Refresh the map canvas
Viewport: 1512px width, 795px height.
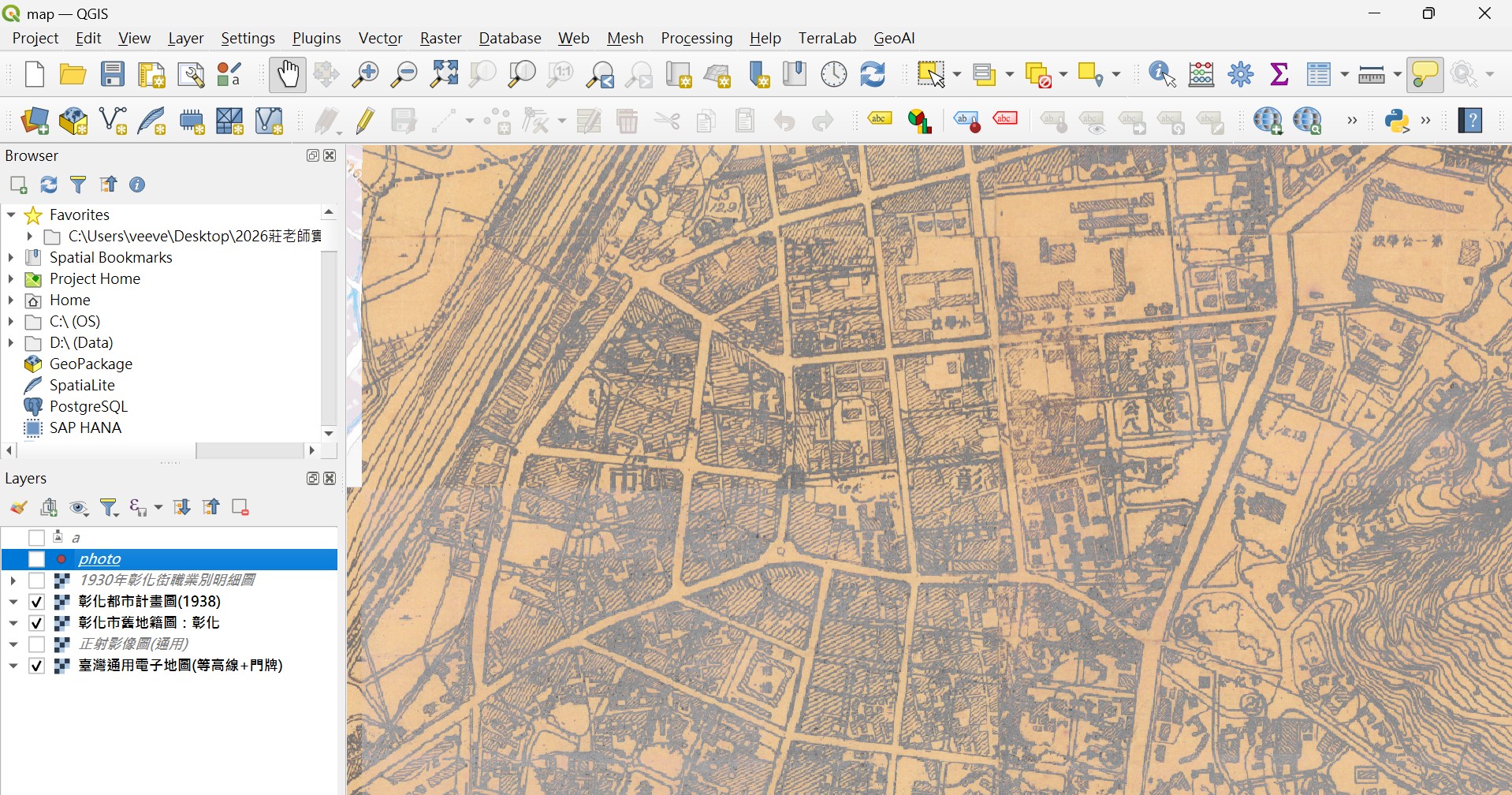click(x=873, y=74)
